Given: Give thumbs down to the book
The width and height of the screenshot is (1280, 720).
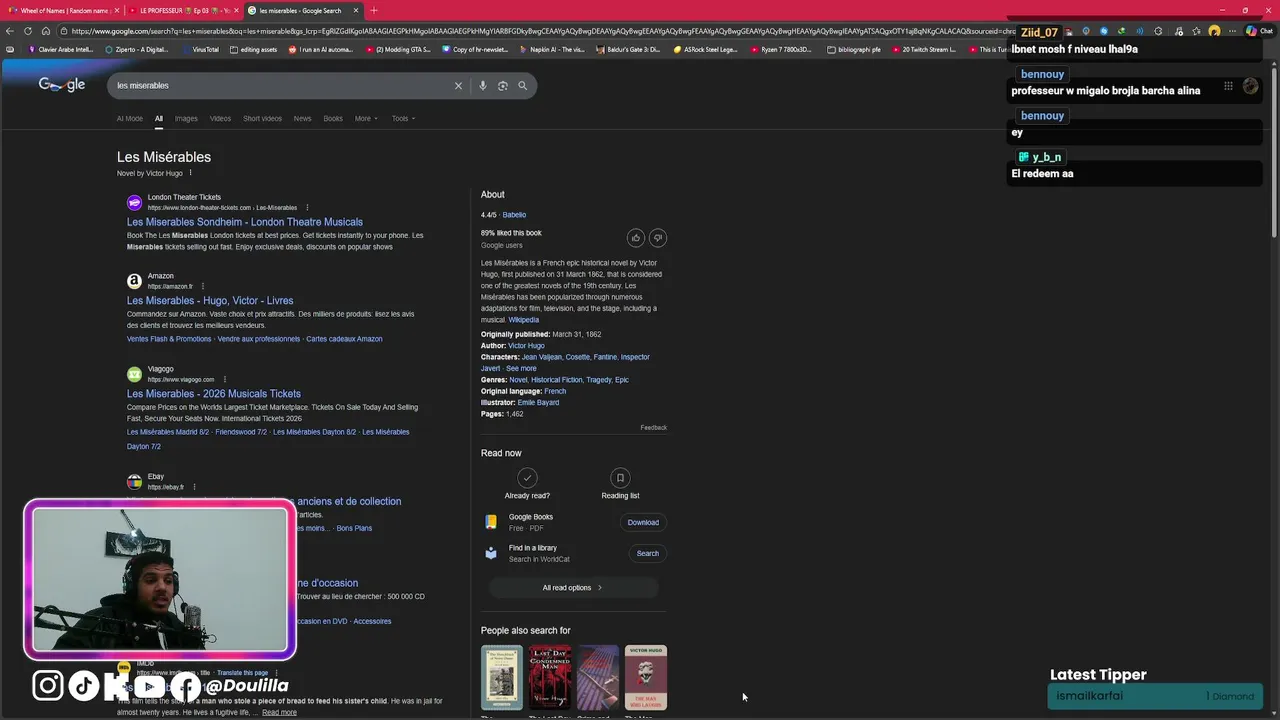Looking at the screenshot, I should (x=657, y=238).
